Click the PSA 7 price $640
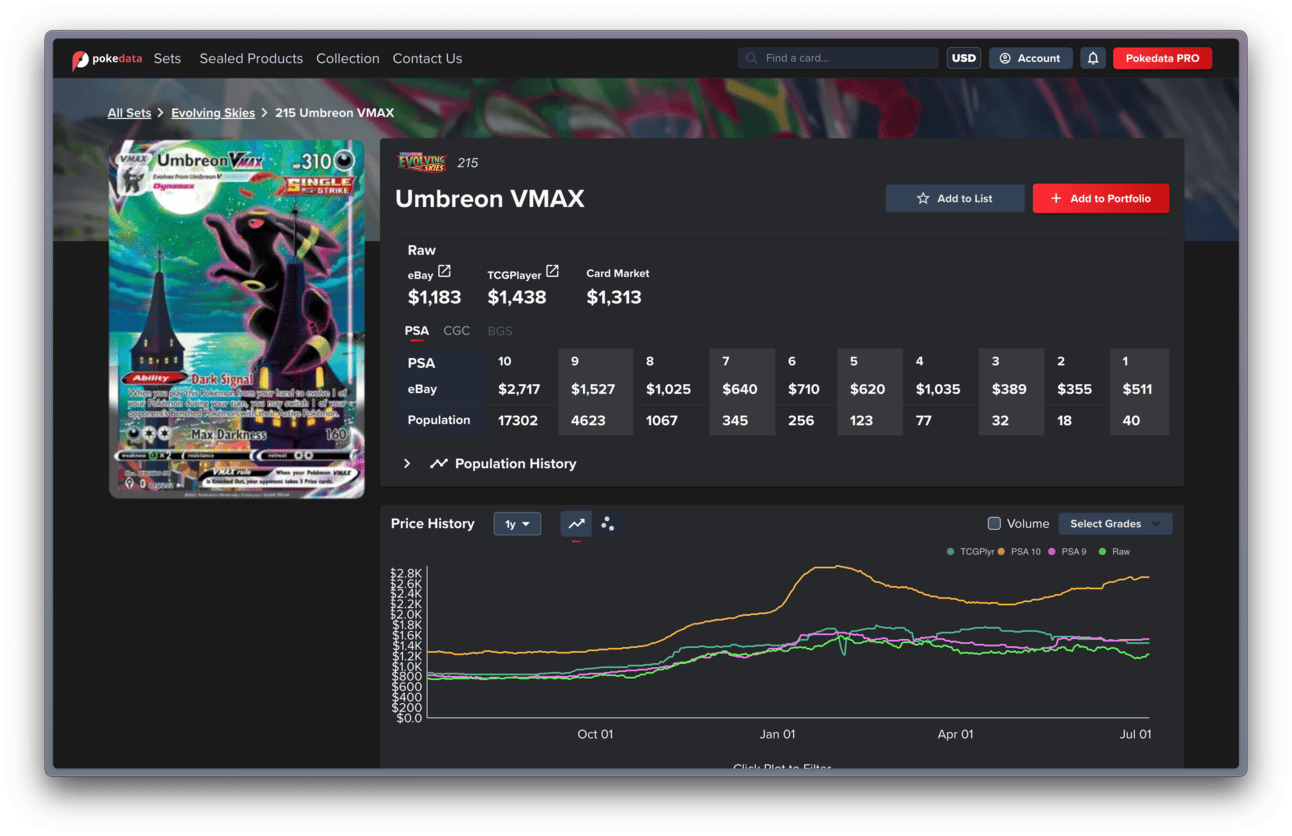This screenshot has height=836, width=1292. point(740,389)
